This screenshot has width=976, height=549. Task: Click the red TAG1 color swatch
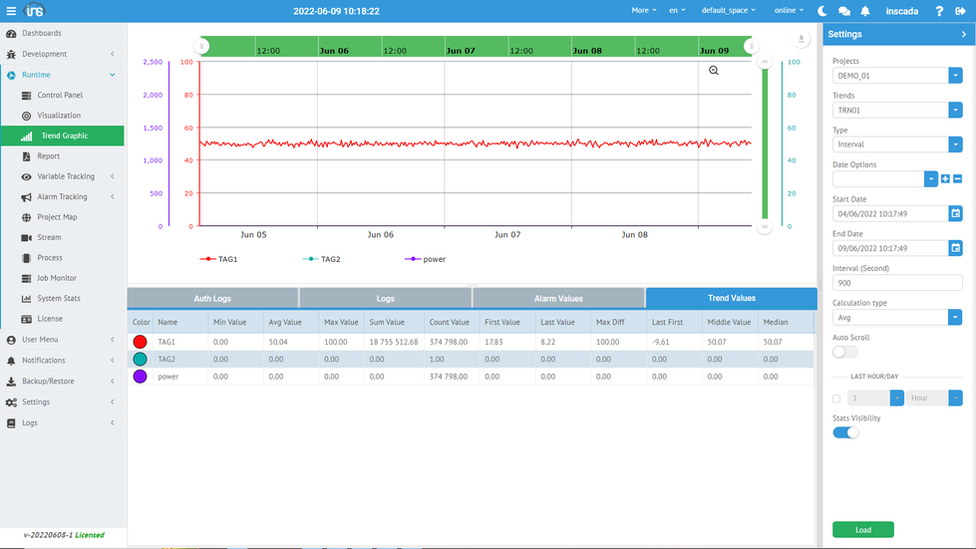coord(140,342)
